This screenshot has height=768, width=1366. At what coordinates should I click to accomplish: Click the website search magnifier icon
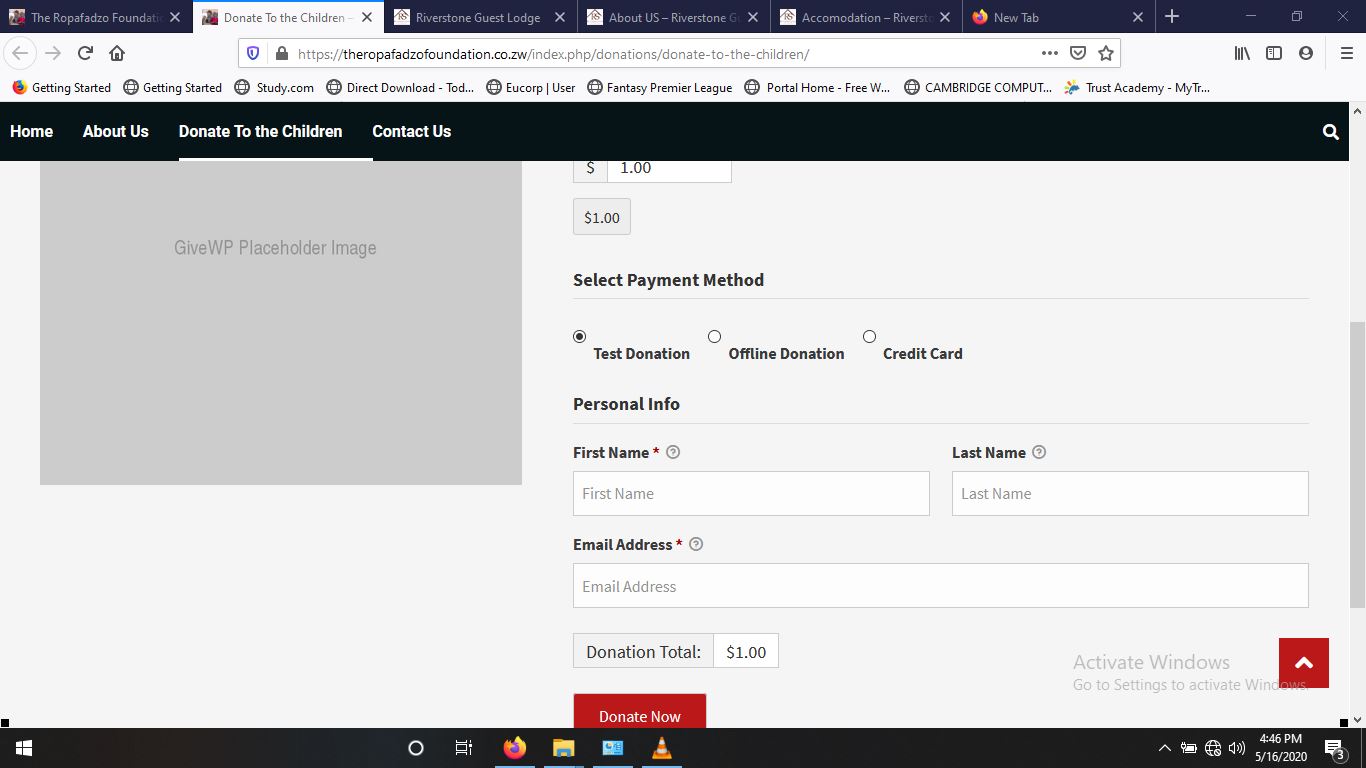coord(1330,132)
